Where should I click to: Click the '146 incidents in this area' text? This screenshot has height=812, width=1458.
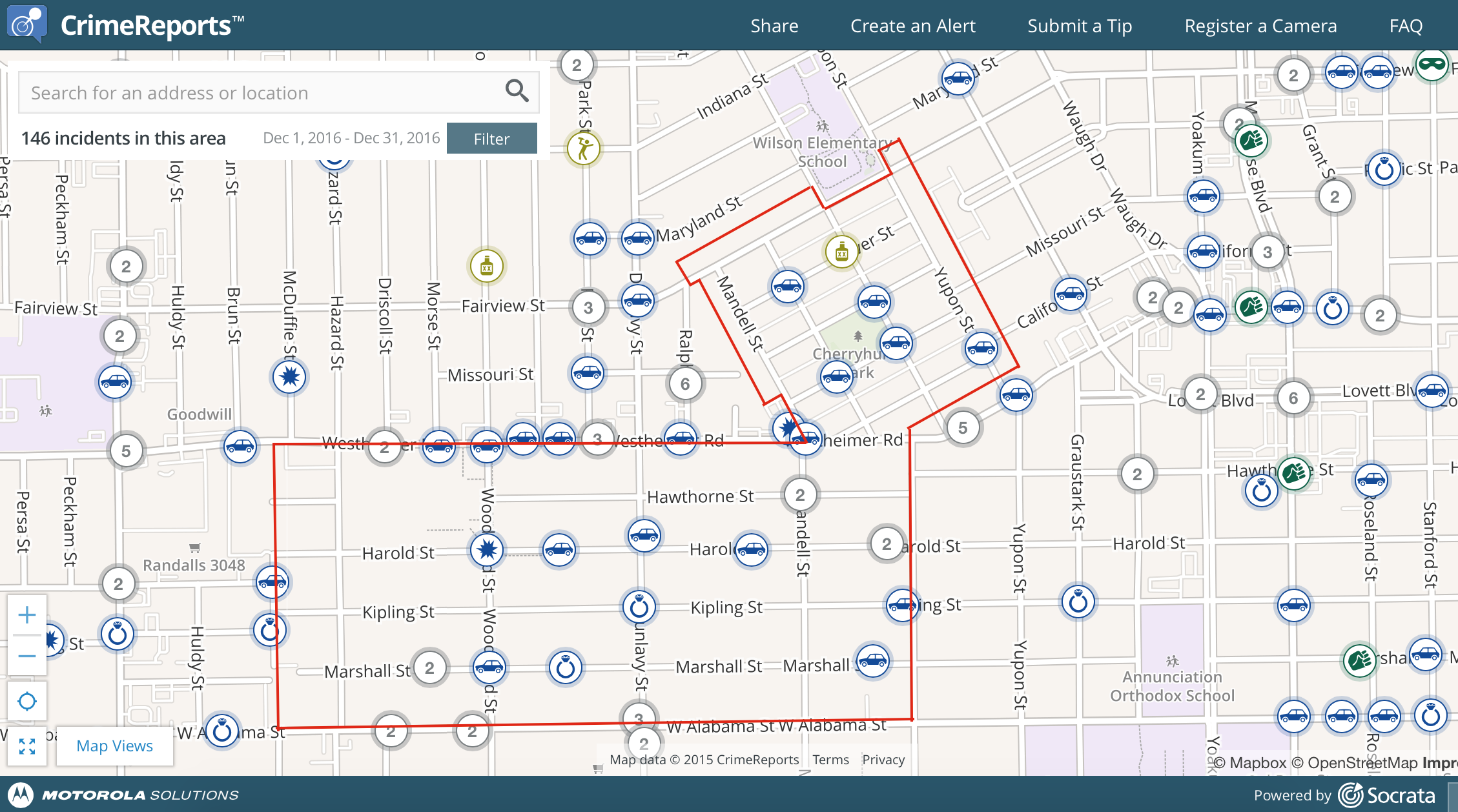point(123,138)
